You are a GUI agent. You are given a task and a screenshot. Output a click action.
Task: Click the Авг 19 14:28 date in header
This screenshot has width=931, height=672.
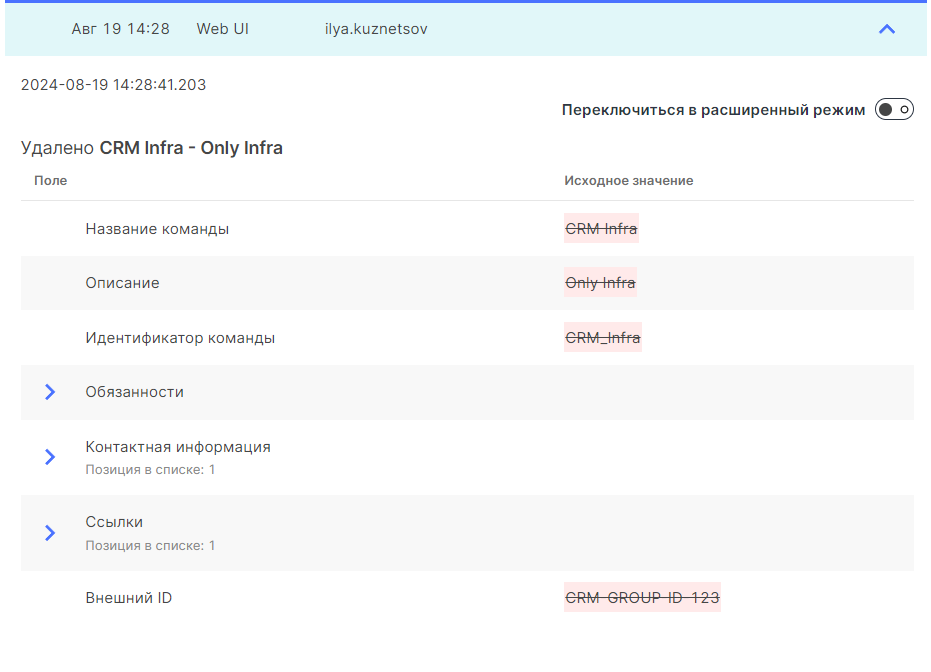(x=120, y=29)
